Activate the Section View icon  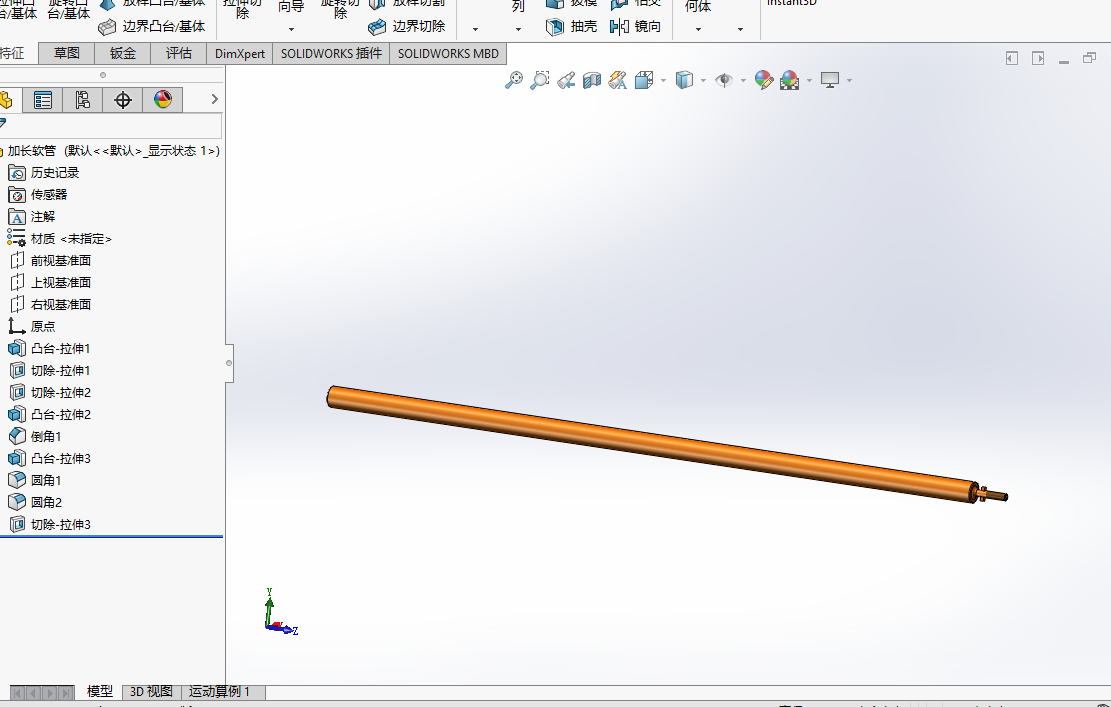pos(592,80)
